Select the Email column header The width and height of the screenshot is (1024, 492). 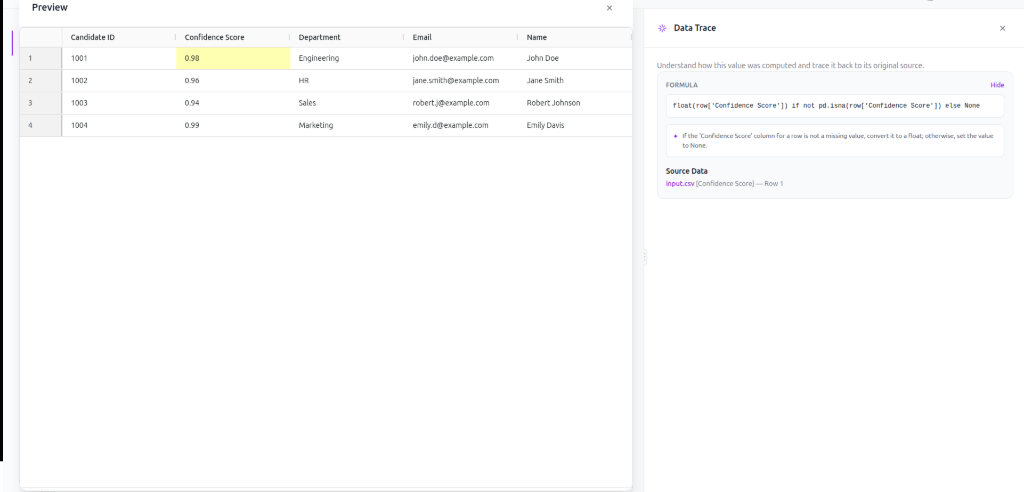tap(461, 37)
